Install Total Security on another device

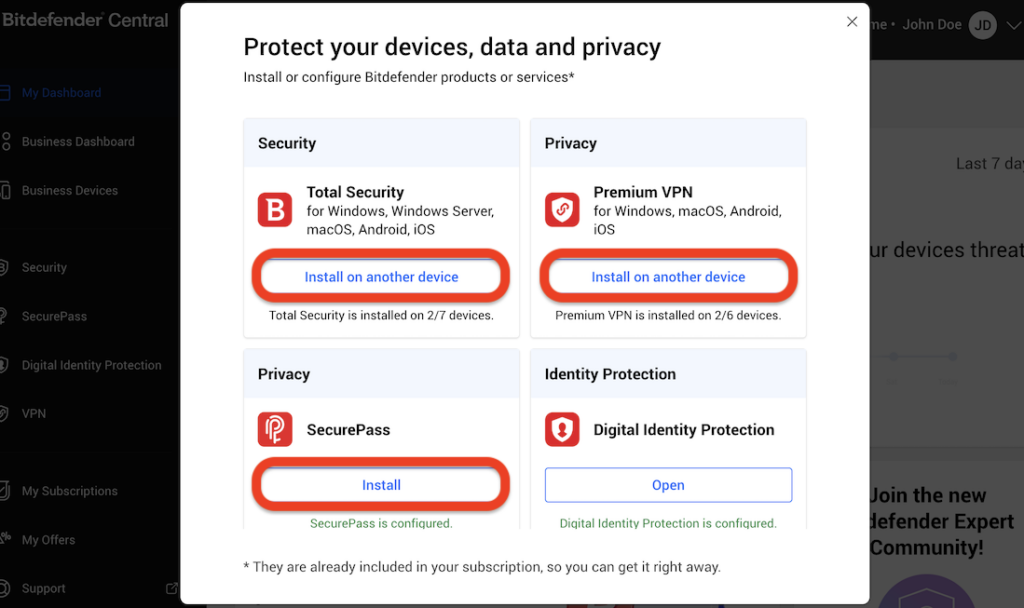coord(381,275)
